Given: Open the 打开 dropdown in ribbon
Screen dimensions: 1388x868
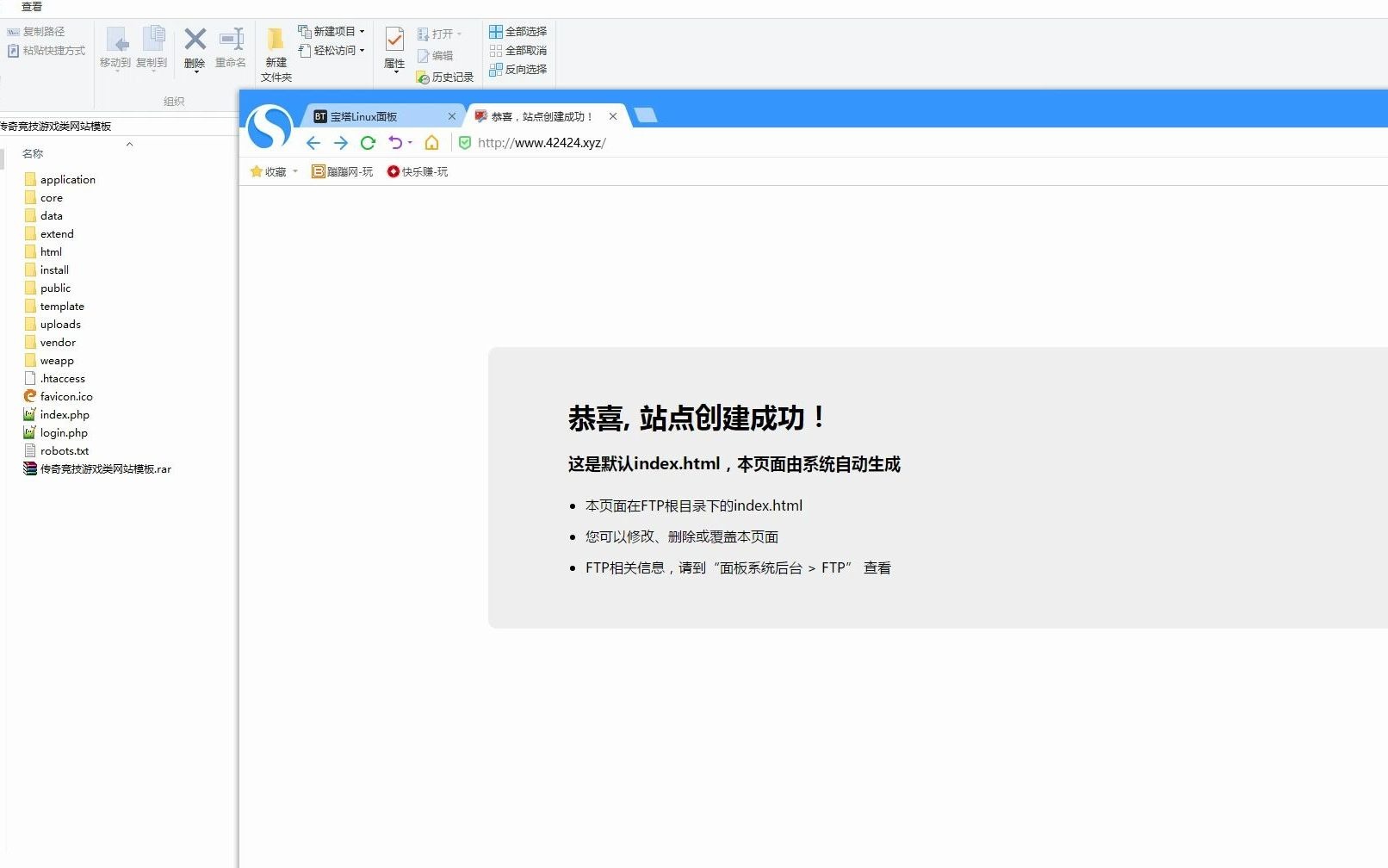Looking at the screenshot, I should pyautogui.click(x=440, y=34).
